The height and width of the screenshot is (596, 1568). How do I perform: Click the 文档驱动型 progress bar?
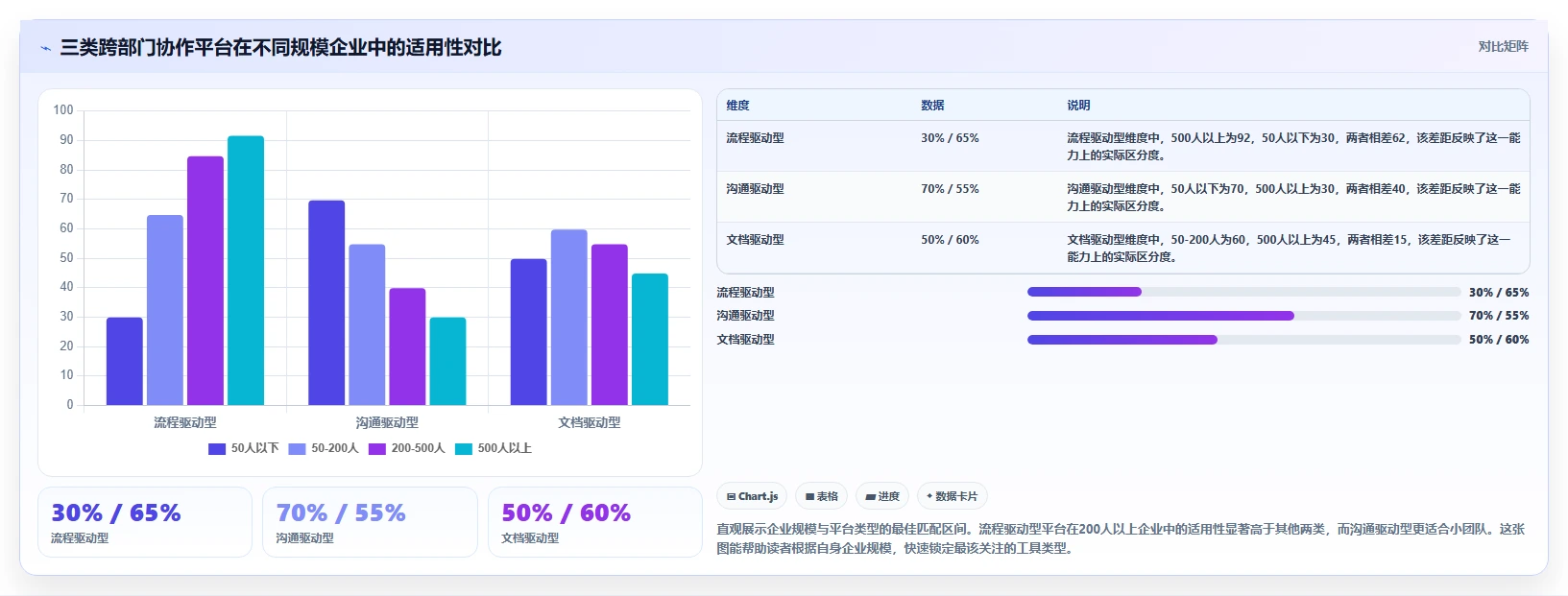click(1243, 339)
